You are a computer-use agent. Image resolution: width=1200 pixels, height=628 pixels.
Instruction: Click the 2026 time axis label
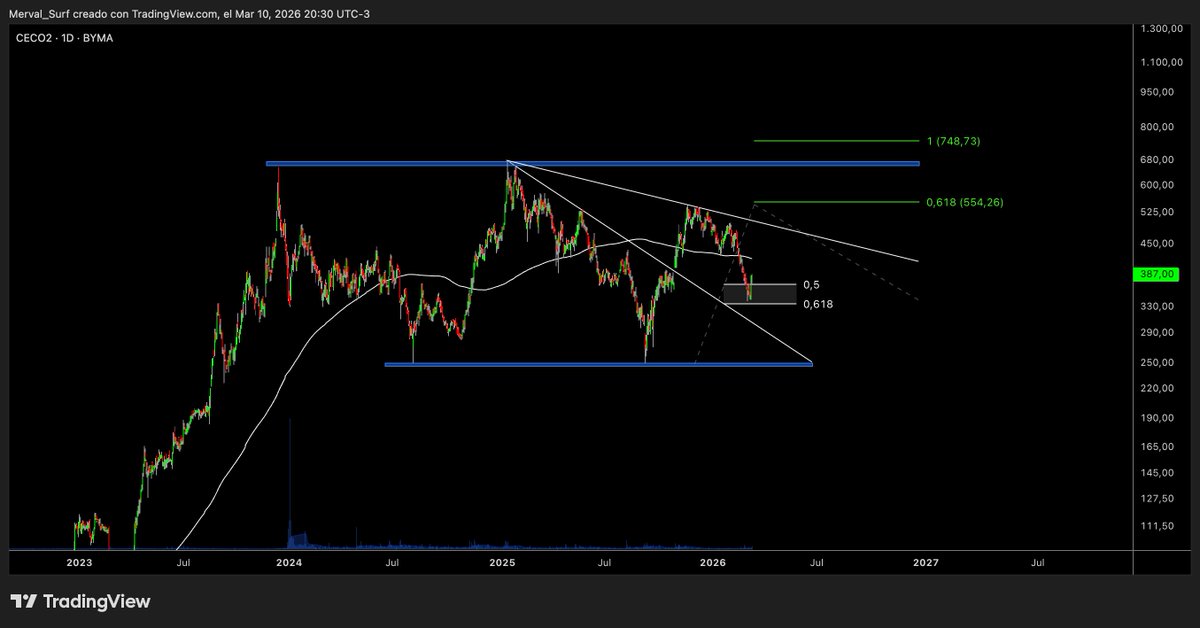coord(713,563)
